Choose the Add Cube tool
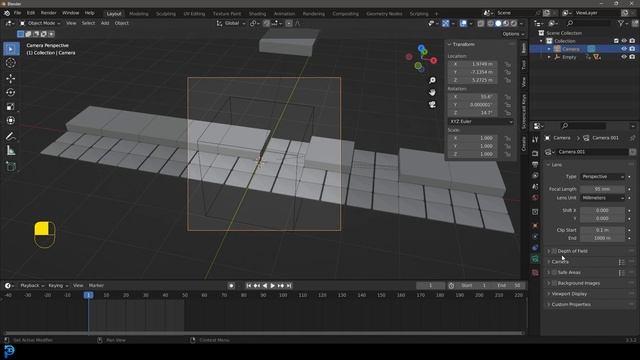The width and height of the screenshot is (640, 360). pyautogui.click(x=11, y=167)
